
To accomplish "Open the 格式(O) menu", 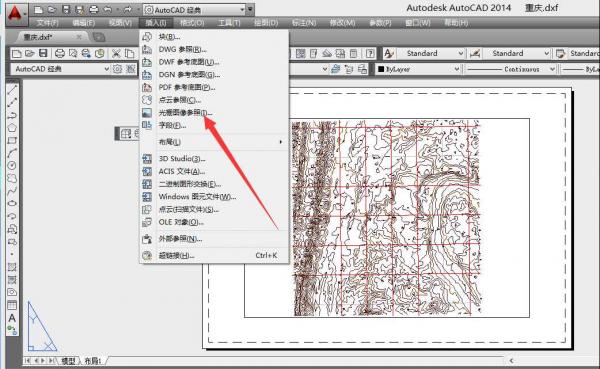I will pyautogui.click(x=192, y=23).
